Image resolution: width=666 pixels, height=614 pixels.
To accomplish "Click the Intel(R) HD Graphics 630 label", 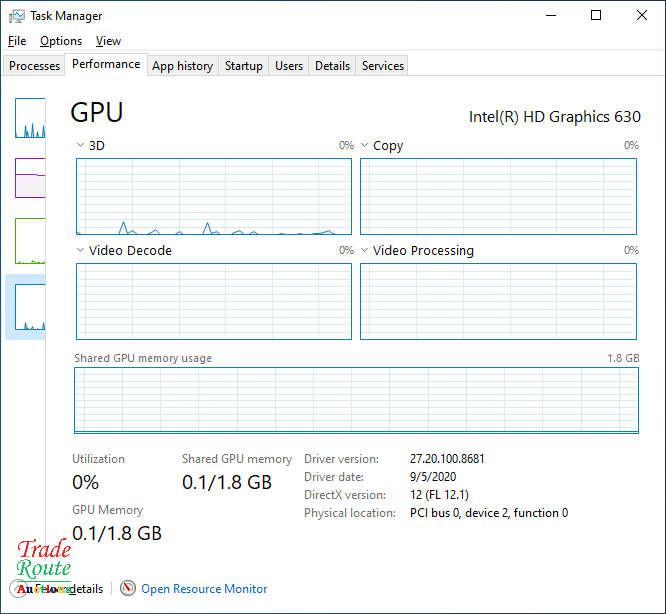I will [554, 117].
